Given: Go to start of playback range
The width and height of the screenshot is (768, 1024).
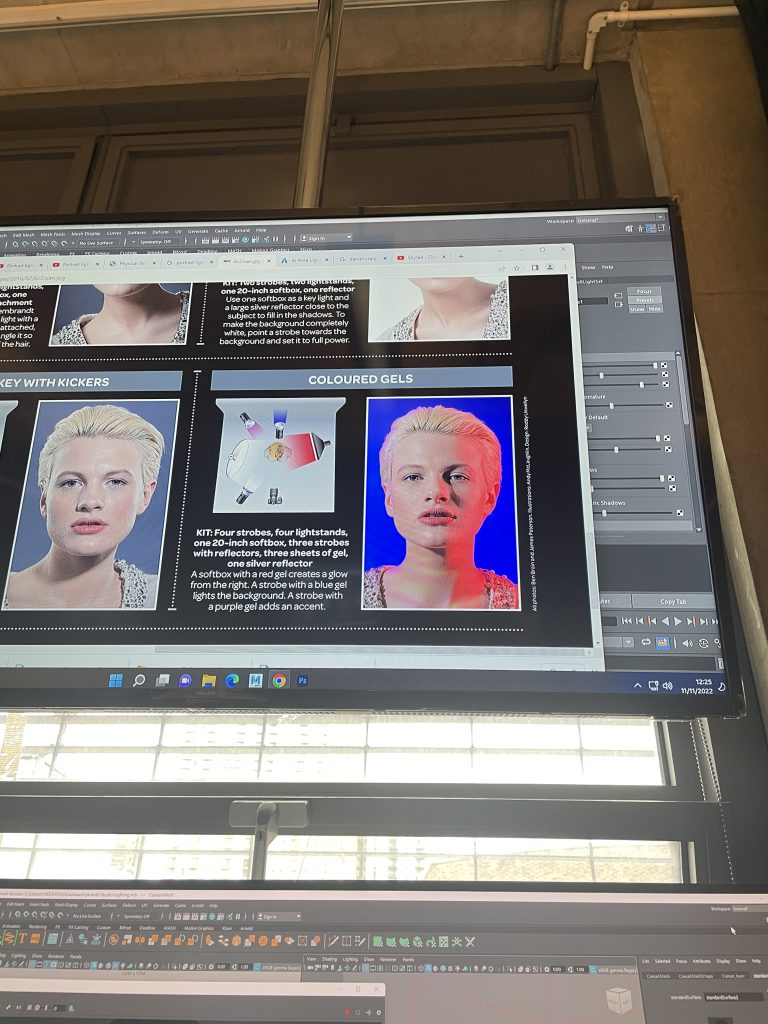Looking at the screenshot, I should 626,621.
